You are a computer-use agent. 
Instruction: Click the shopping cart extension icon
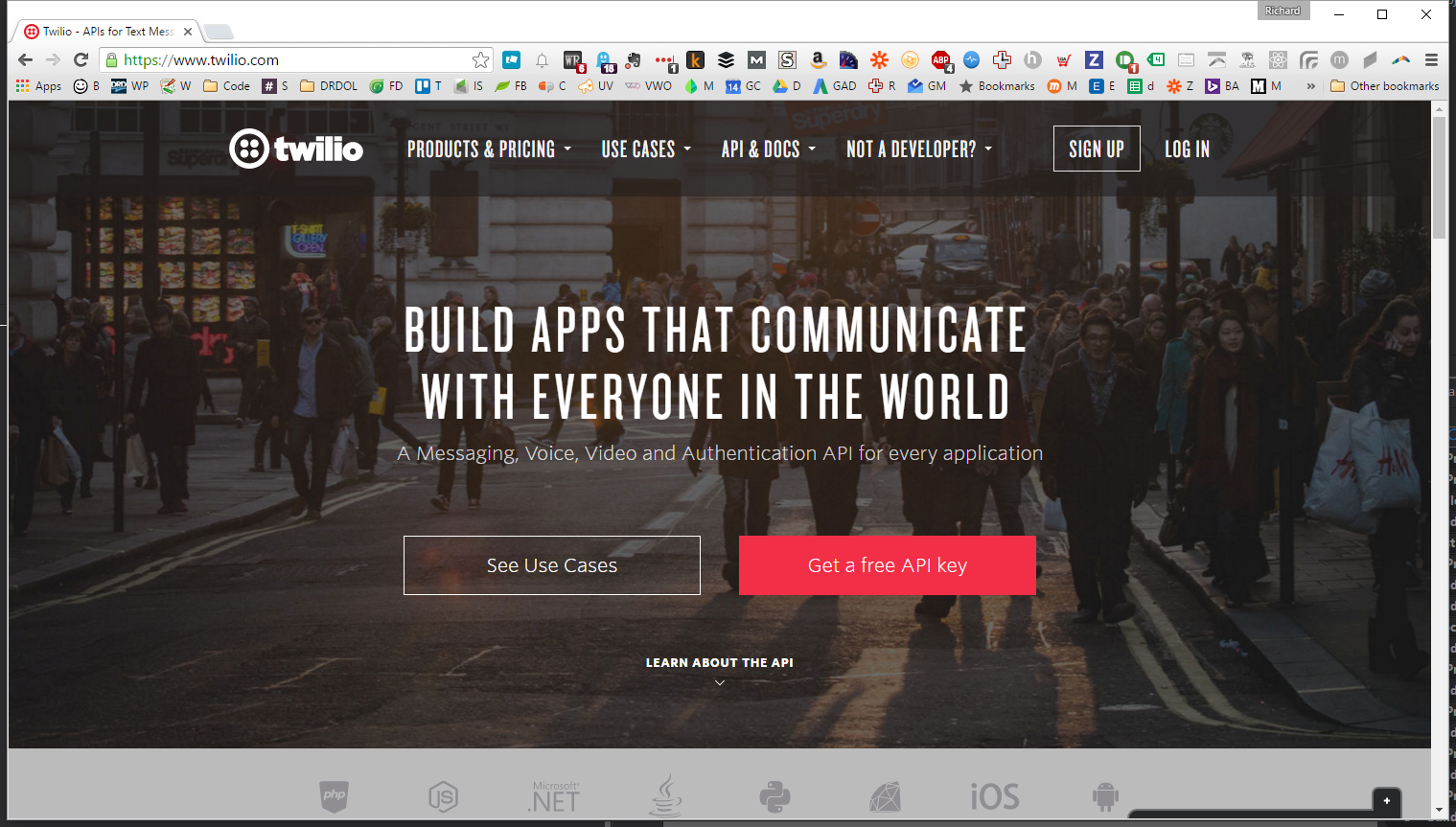click(x=1063, y=59)
